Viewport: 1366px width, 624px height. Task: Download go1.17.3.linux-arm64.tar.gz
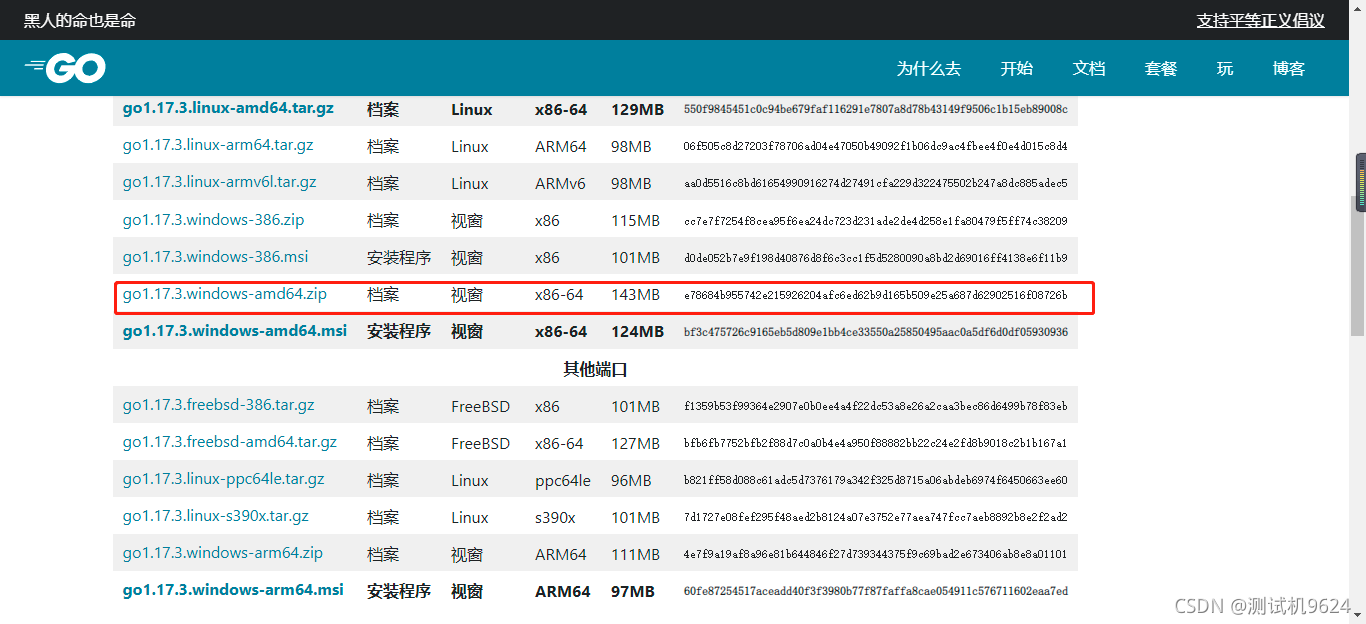(218, 145)
